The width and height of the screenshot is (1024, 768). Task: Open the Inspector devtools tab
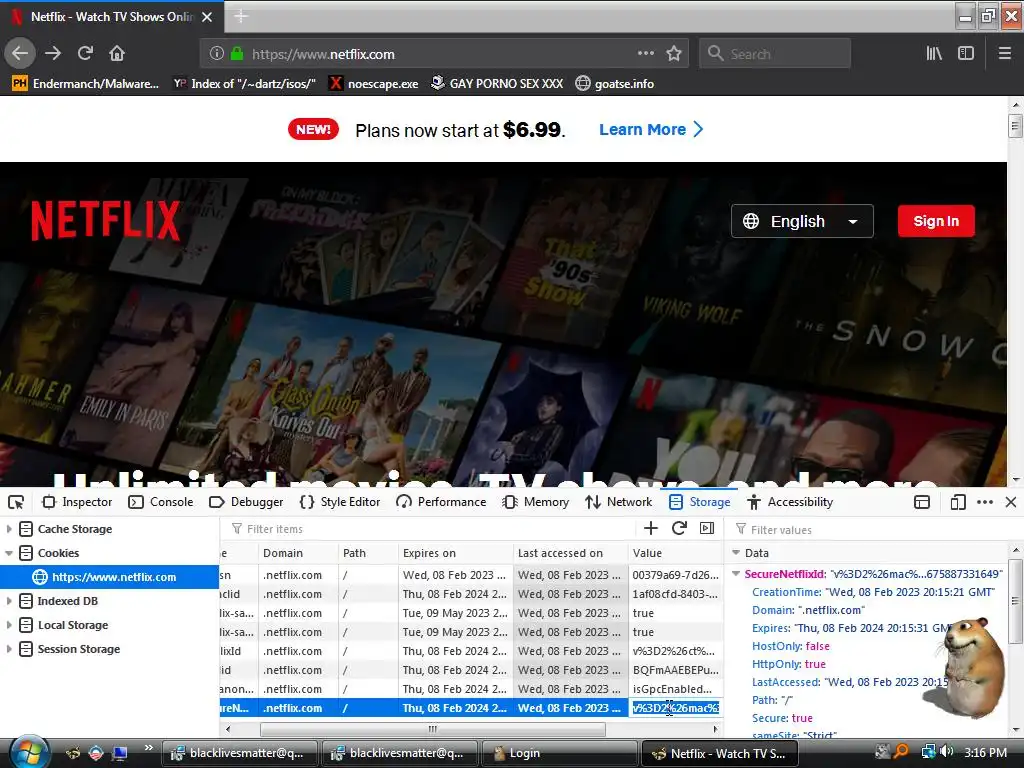77,502
